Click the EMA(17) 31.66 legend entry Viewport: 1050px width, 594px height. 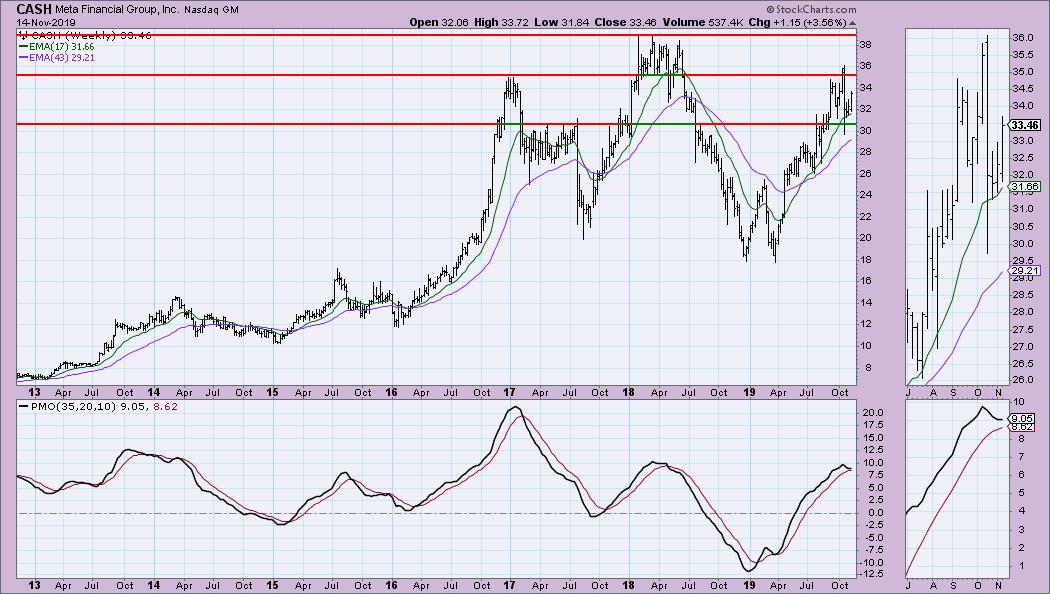pyautogui.click(x=56, y=47)
